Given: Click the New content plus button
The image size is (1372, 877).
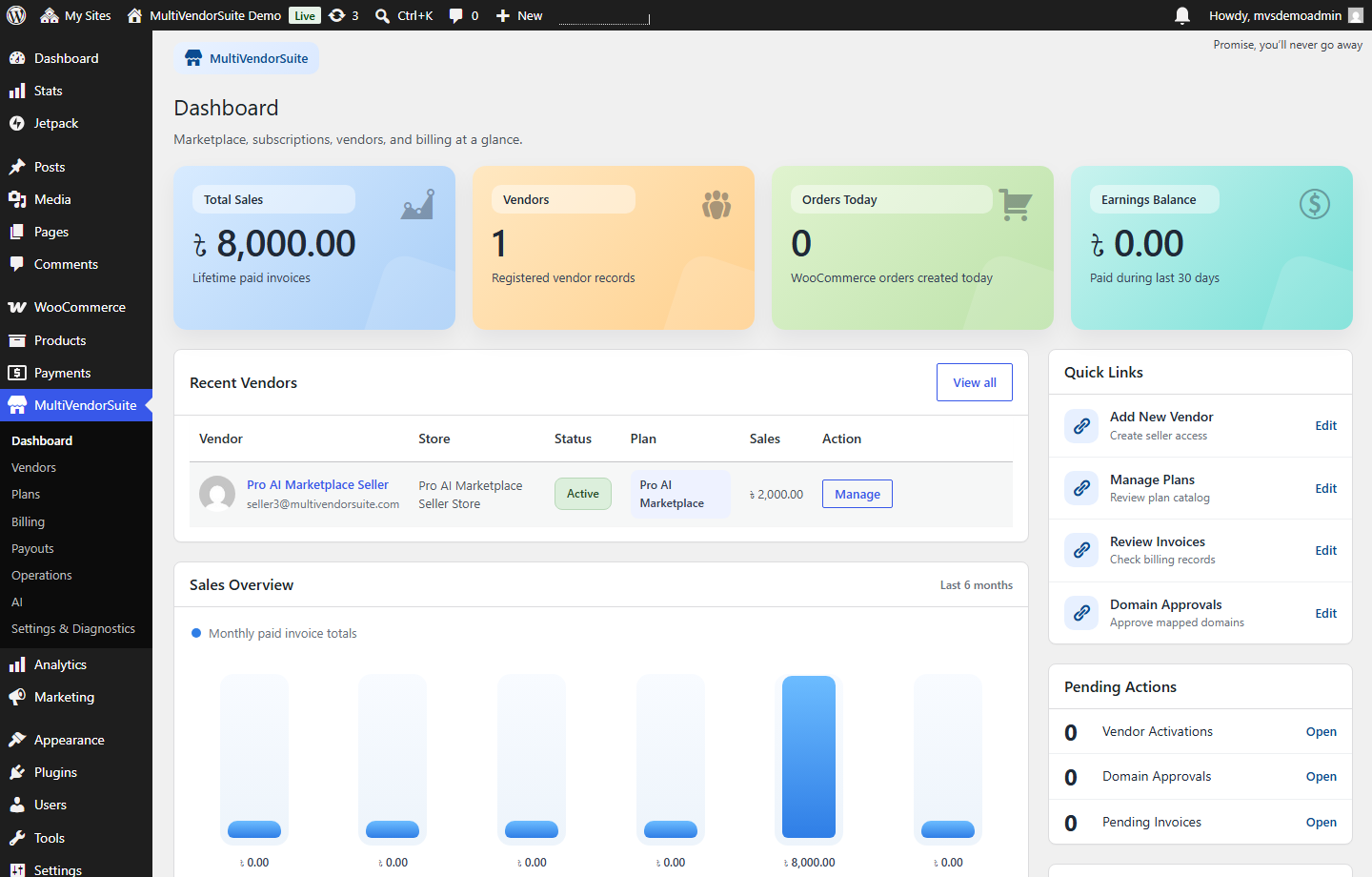Looking at the screenshot, I should (x=519, y=15).
